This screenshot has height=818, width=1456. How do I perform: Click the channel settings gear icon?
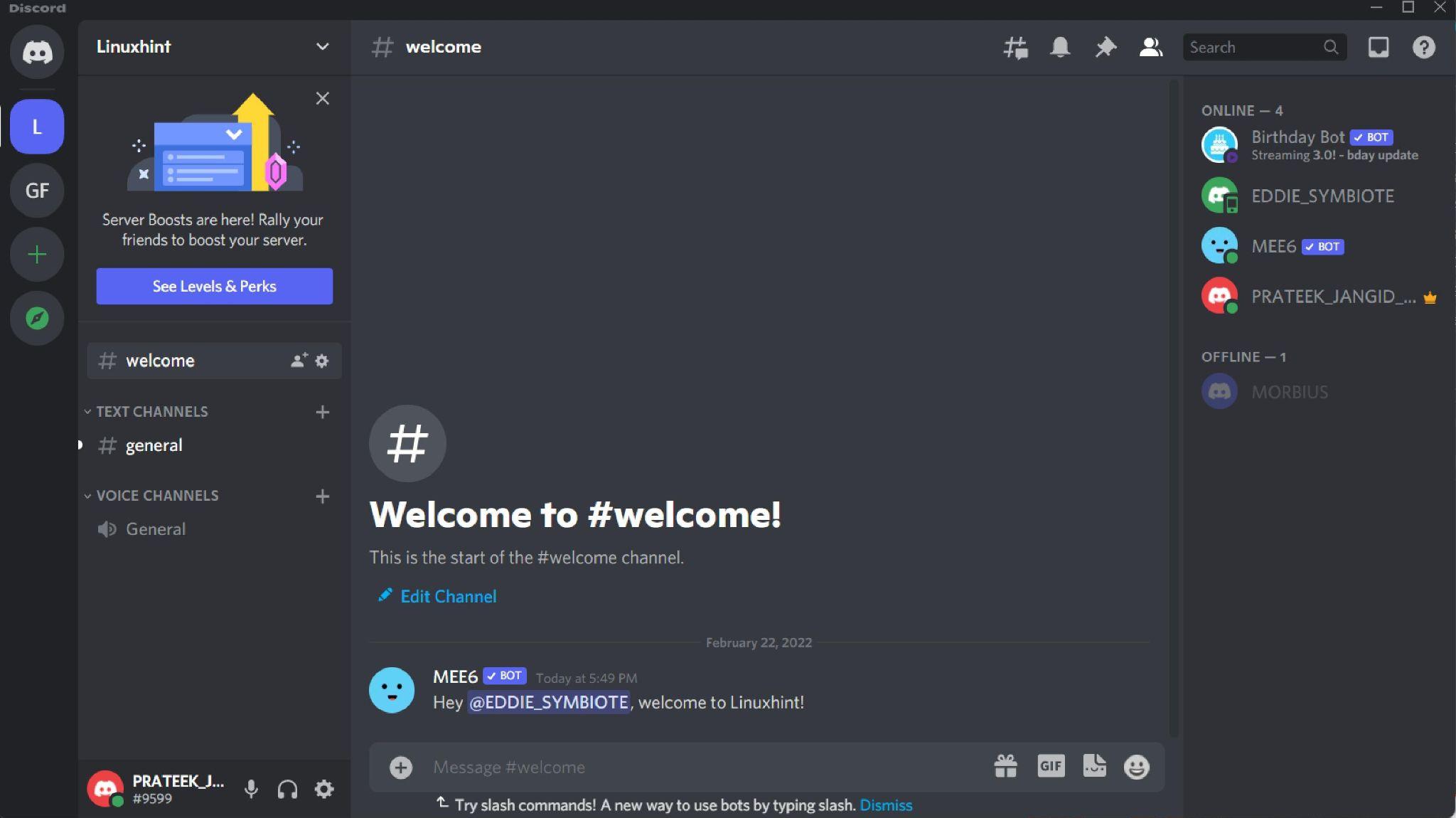point(322,360)
